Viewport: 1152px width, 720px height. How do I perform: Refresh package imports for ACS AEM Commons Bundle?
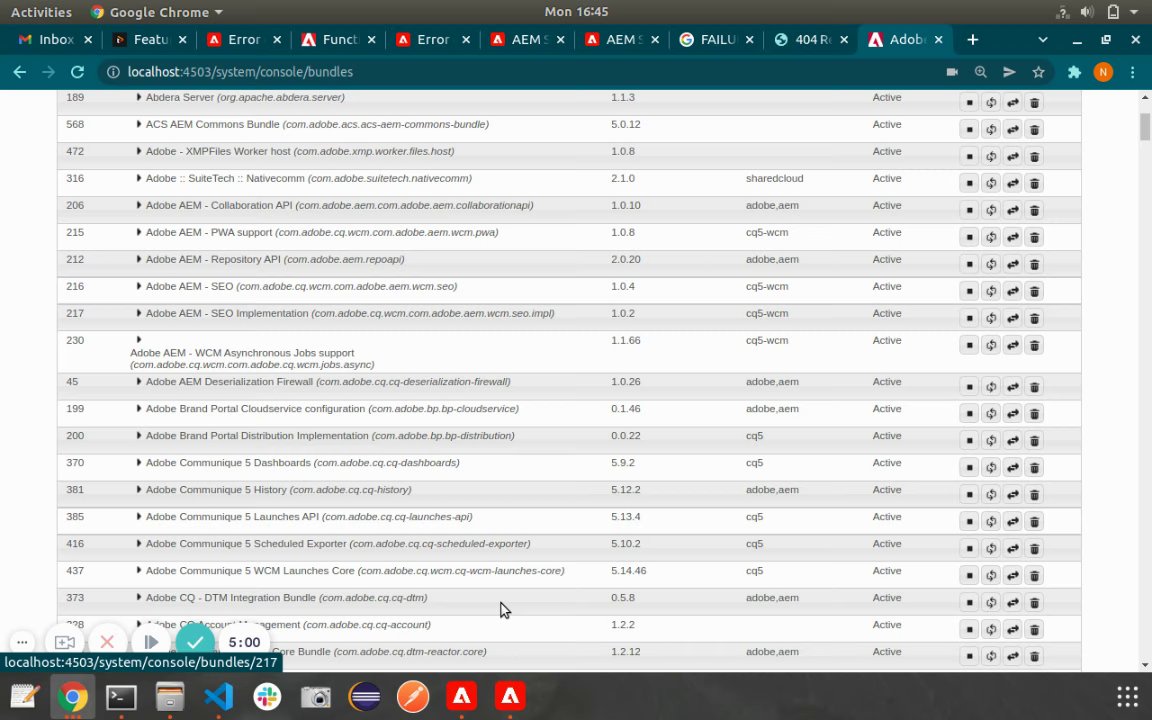tap(991, 130)
